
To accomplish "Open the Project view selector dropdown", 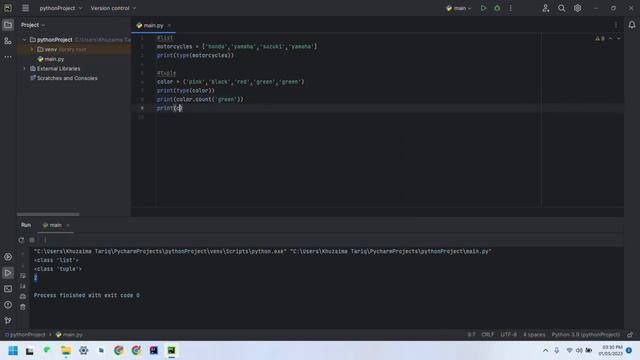I will click(33, 25).
